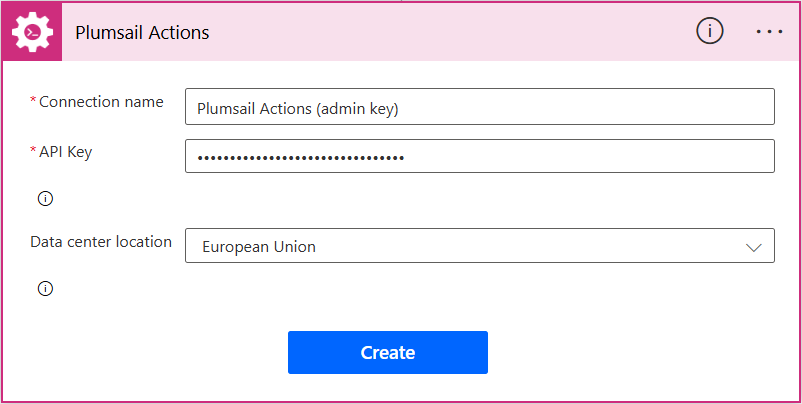
Task: Open the info icon in the header
Action: [x=709, y=31]
